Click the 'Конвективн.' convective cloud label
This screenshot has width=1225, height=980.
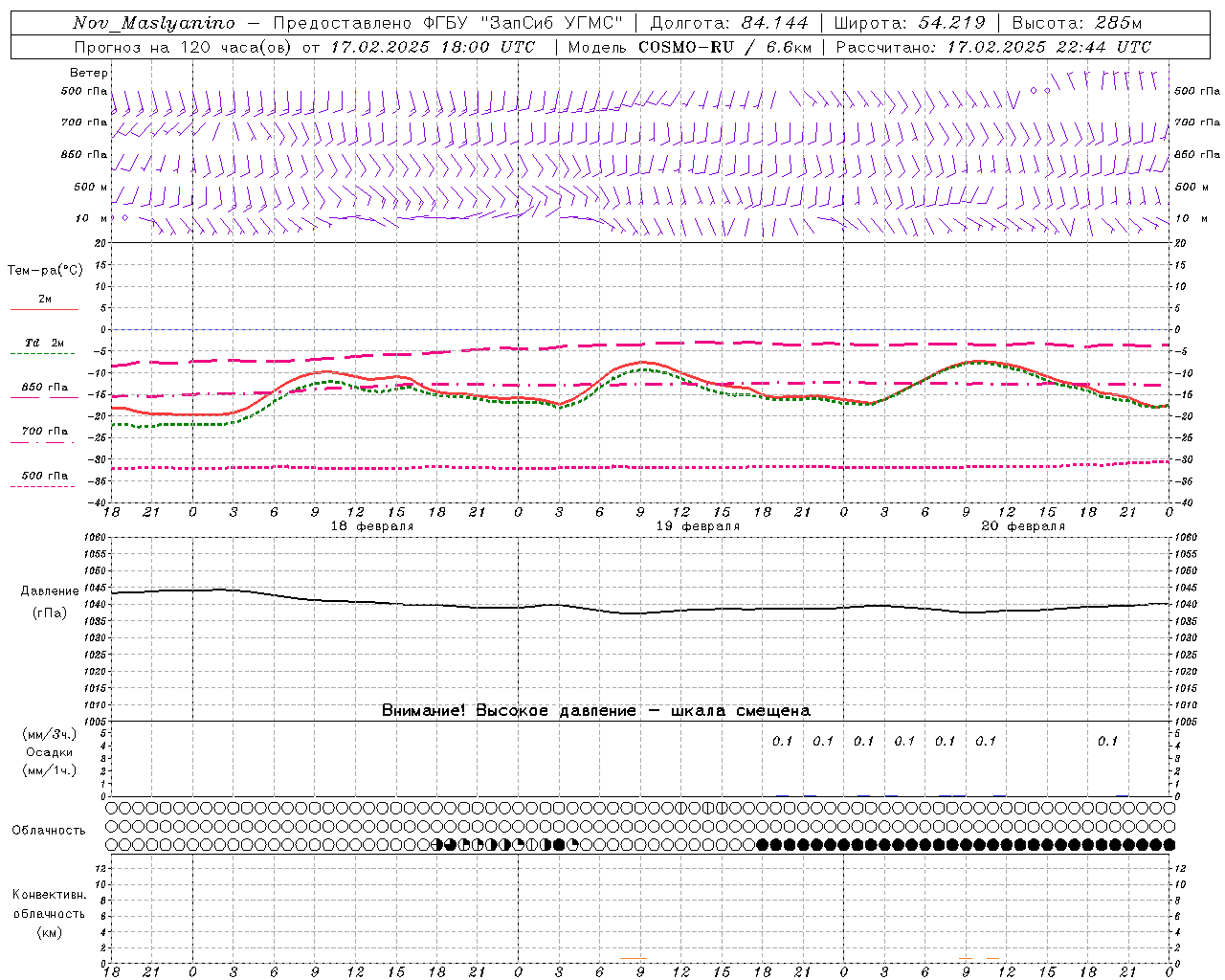[50, 895]
